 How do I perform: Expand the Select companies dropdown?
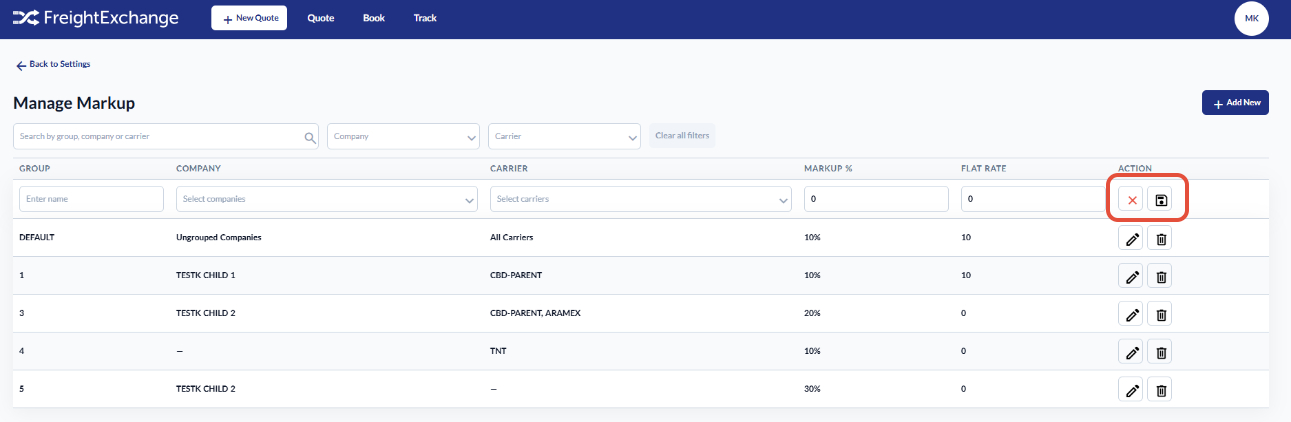(327, 199)
